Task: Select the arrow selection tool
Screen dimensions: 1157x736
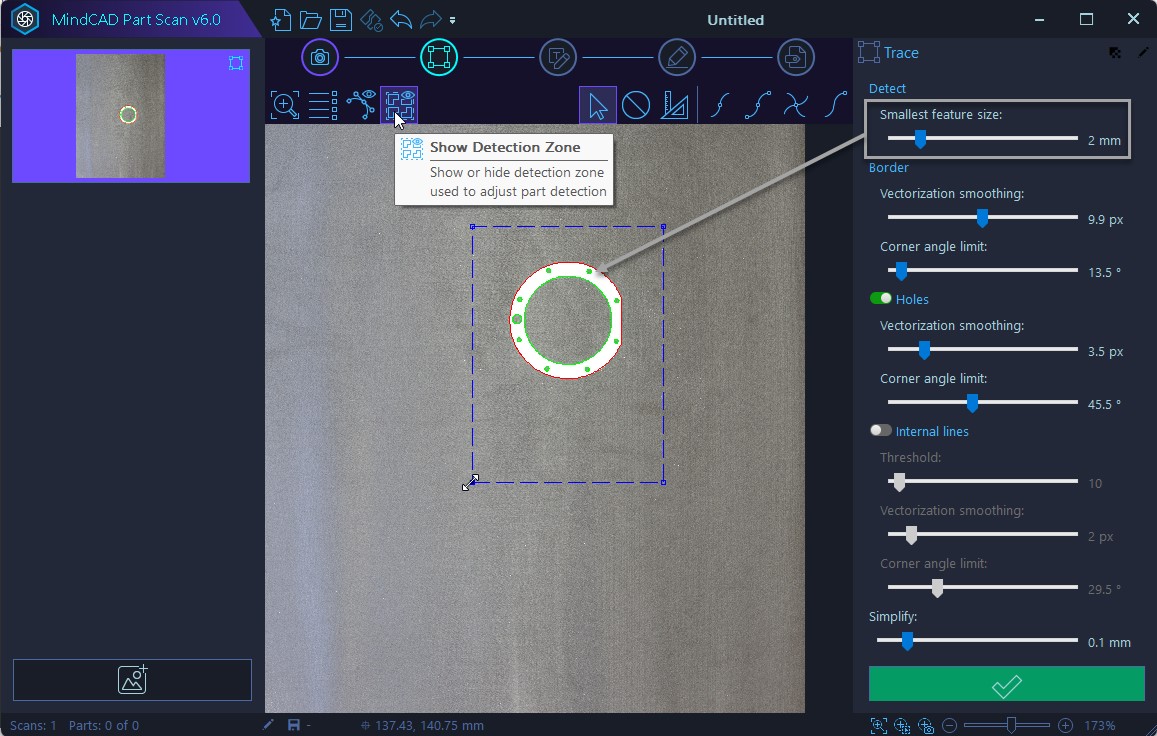Action: [x=597, y=105]
